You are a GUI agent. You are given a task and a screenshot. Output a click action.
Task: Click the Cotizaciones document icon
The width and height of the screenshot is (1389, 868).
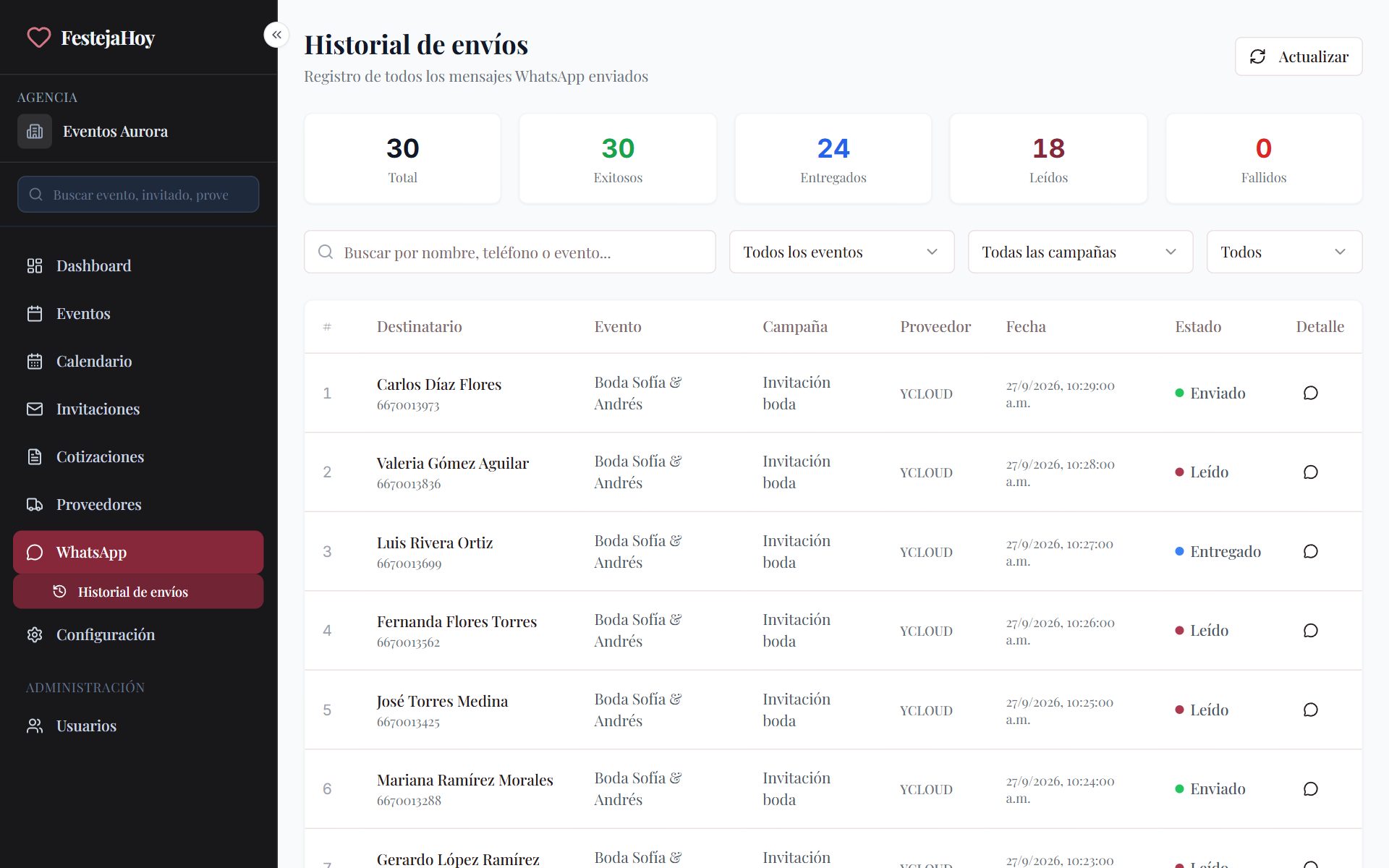tap(35, 457)
